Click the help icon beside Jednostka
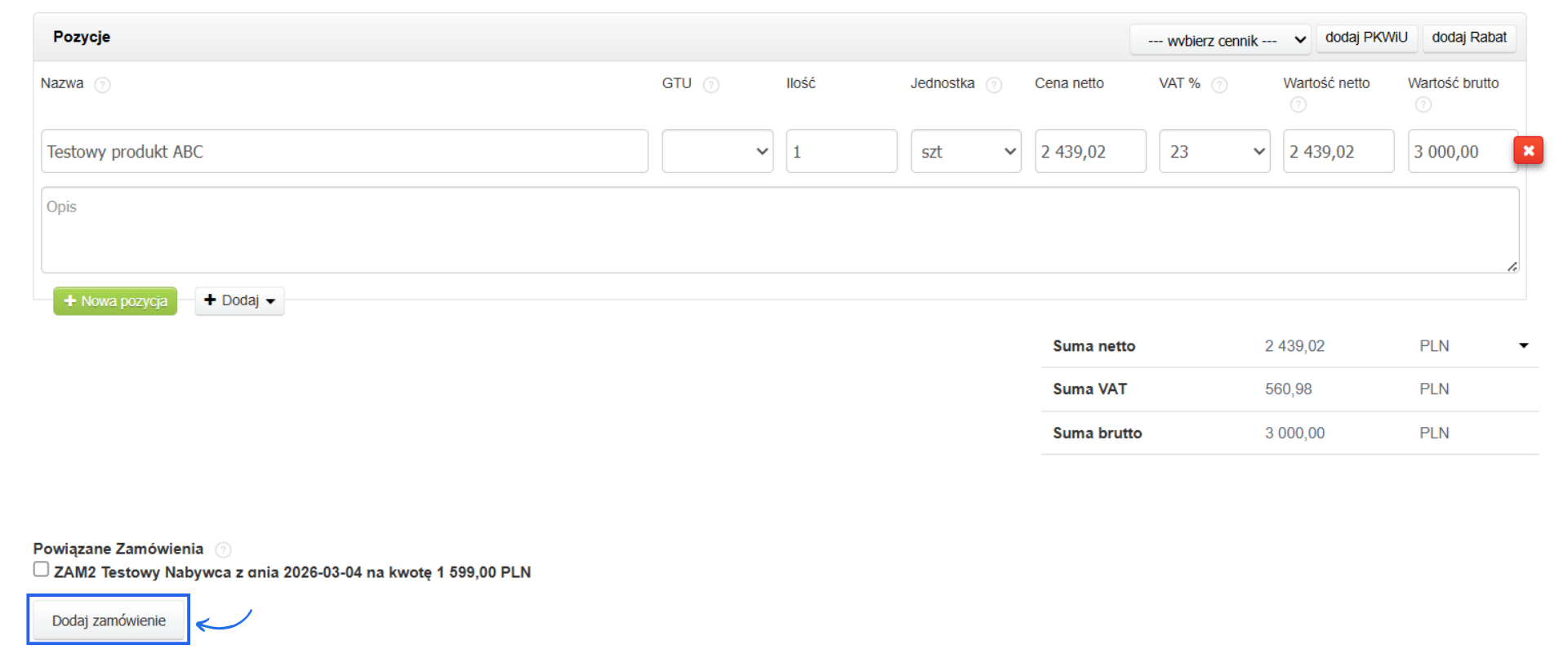 pyautogui.click(x=994, y=85)
